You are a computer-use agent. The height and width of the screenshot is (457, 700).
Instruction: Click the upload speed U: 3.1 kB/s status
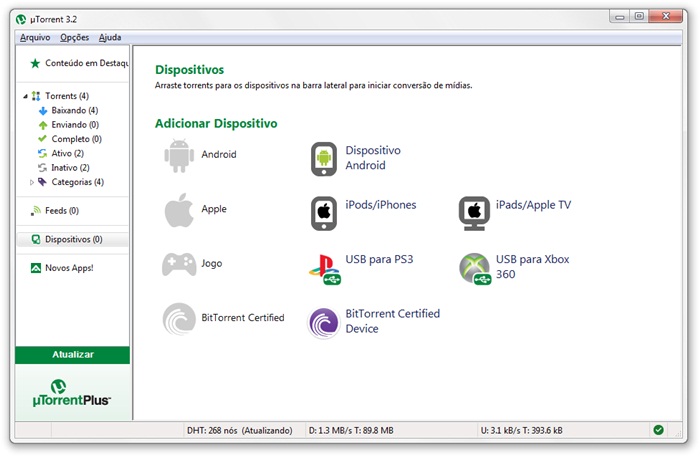pyautogui.click(x=521, y=430)
